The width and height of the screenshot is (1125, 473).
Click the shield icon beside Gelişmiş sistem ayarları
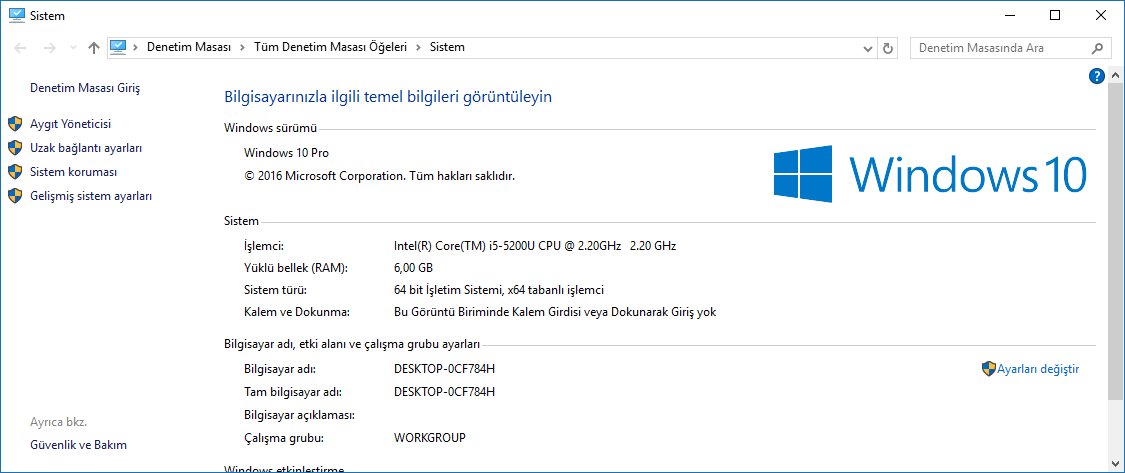tap(15, 195)
